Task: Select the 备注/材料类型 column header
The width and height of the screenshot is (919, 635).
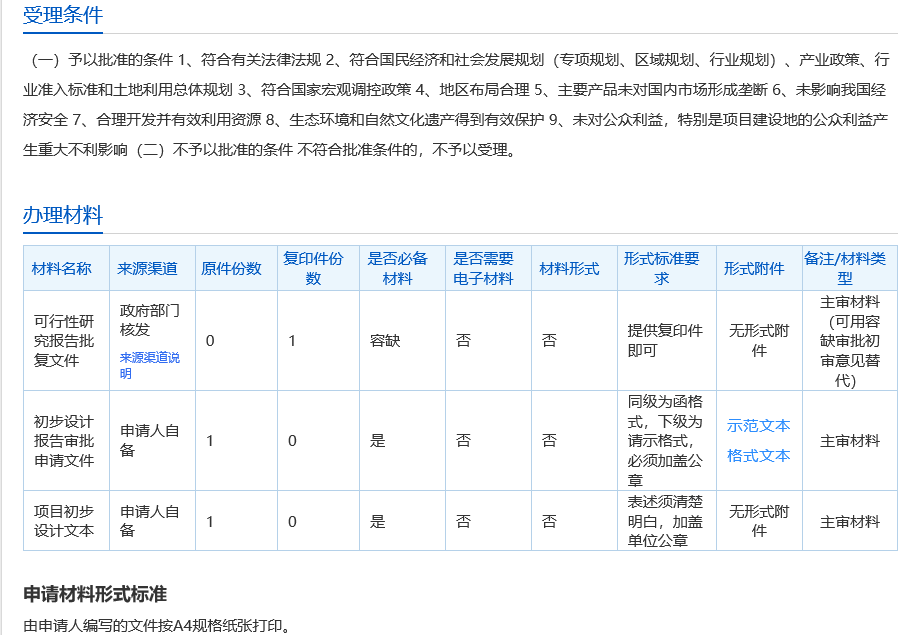Action: (x=846, y=268)
